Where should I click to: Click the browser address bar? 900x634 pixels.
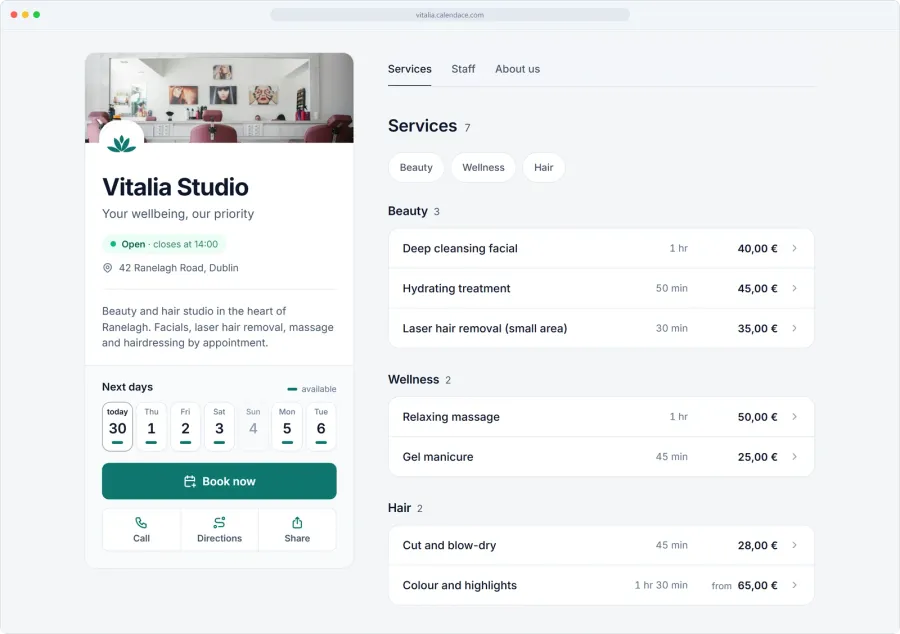click(450, 15)
